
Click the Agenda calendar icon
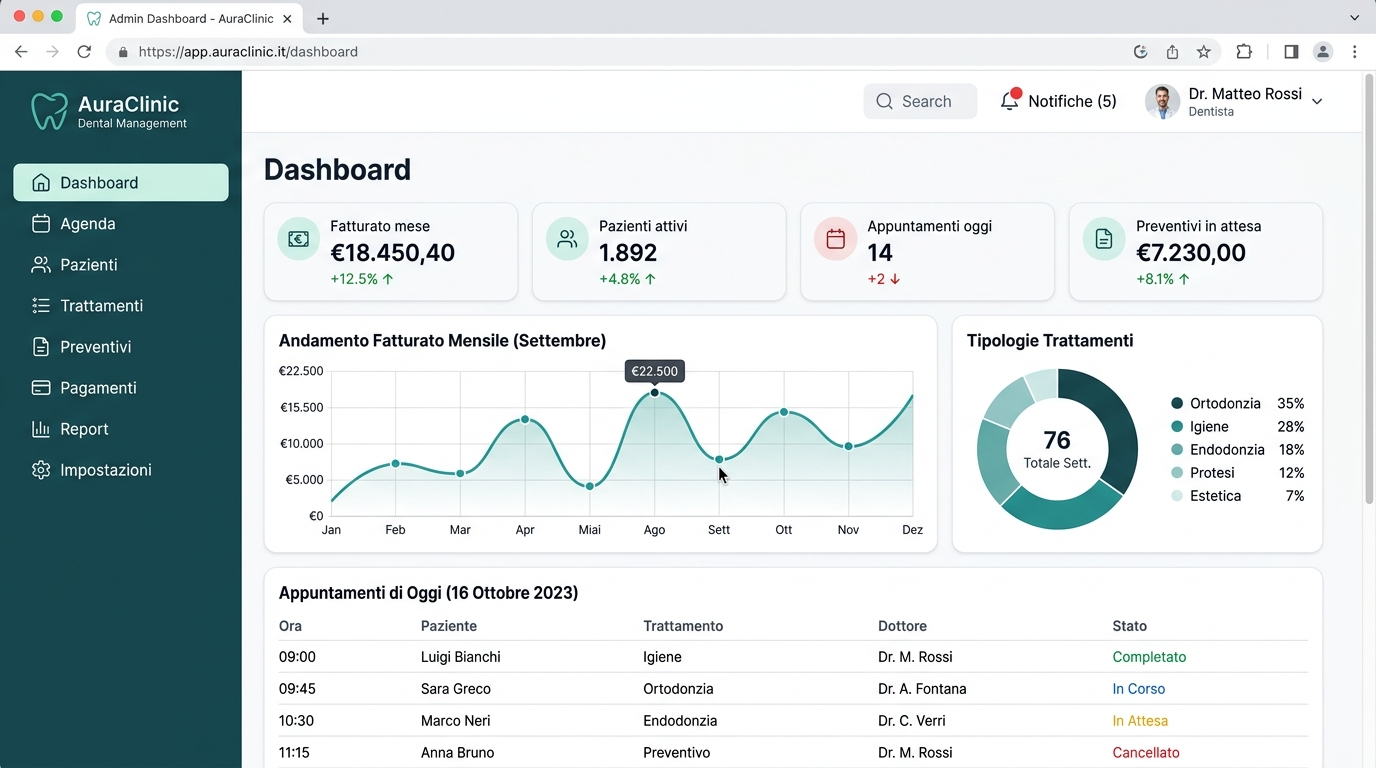tap(41, 224)
